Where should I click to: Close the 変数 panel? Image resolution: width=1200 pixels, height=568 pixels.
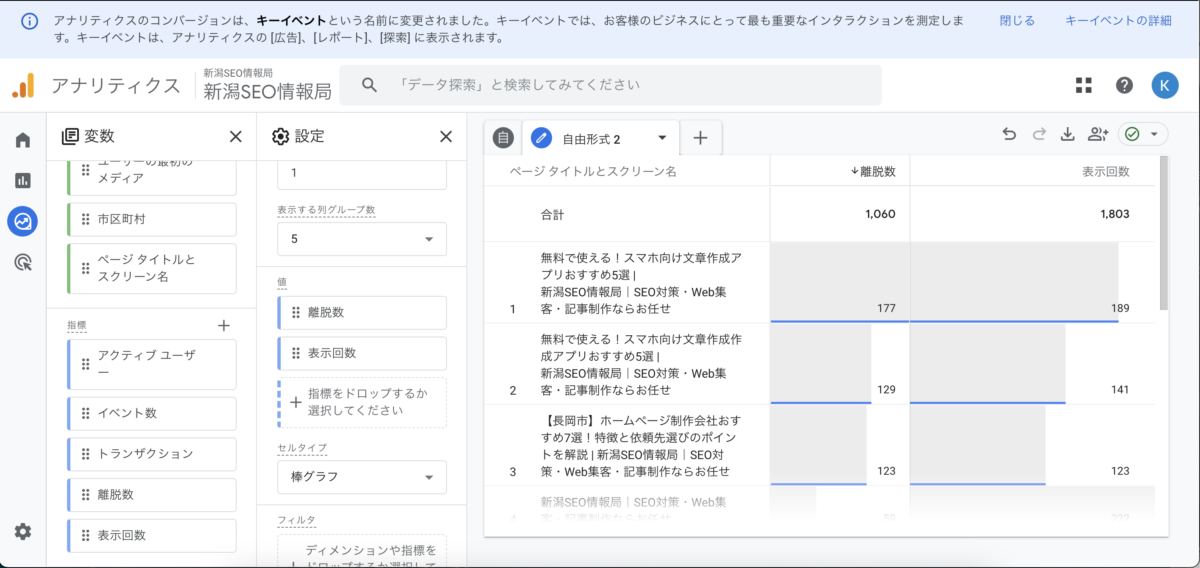click(235, 137)
